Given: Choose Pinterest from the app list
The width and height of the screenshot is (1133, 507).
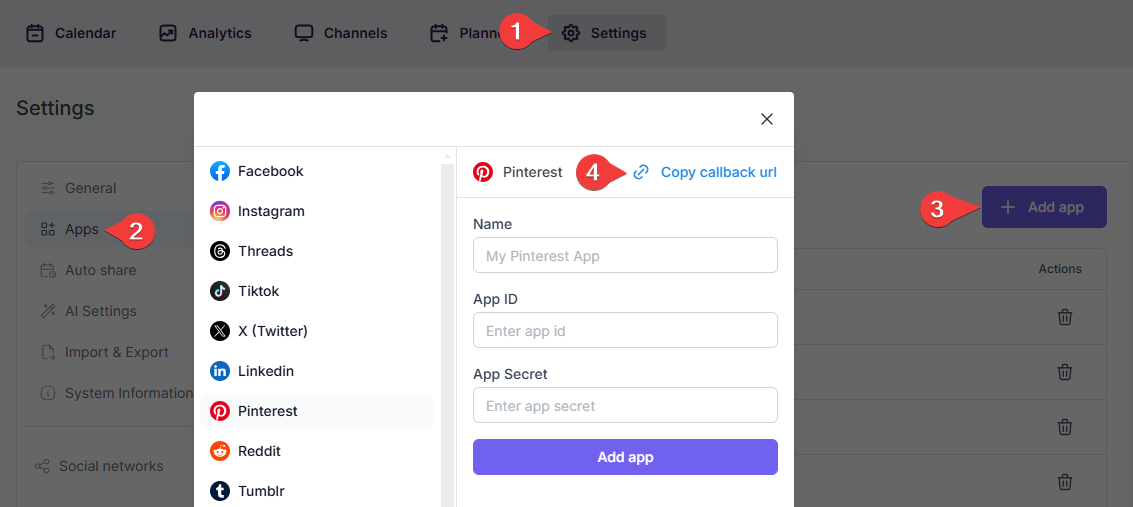Looking at the screenshot, I should 316,411.
